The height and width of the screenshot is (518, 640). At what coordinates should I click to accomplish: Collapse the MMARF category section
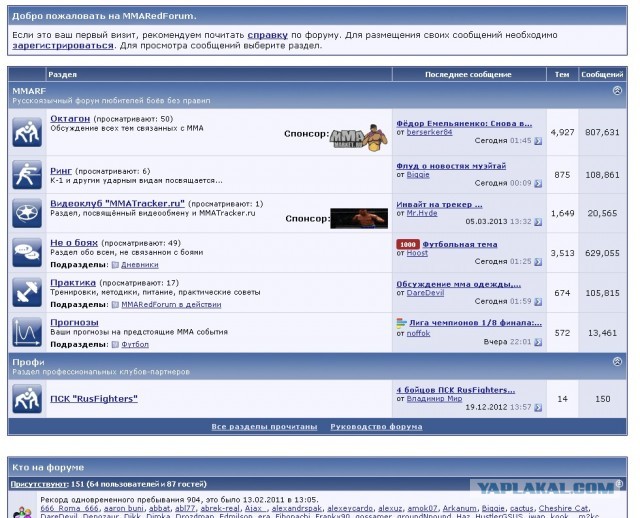point(617,91)
